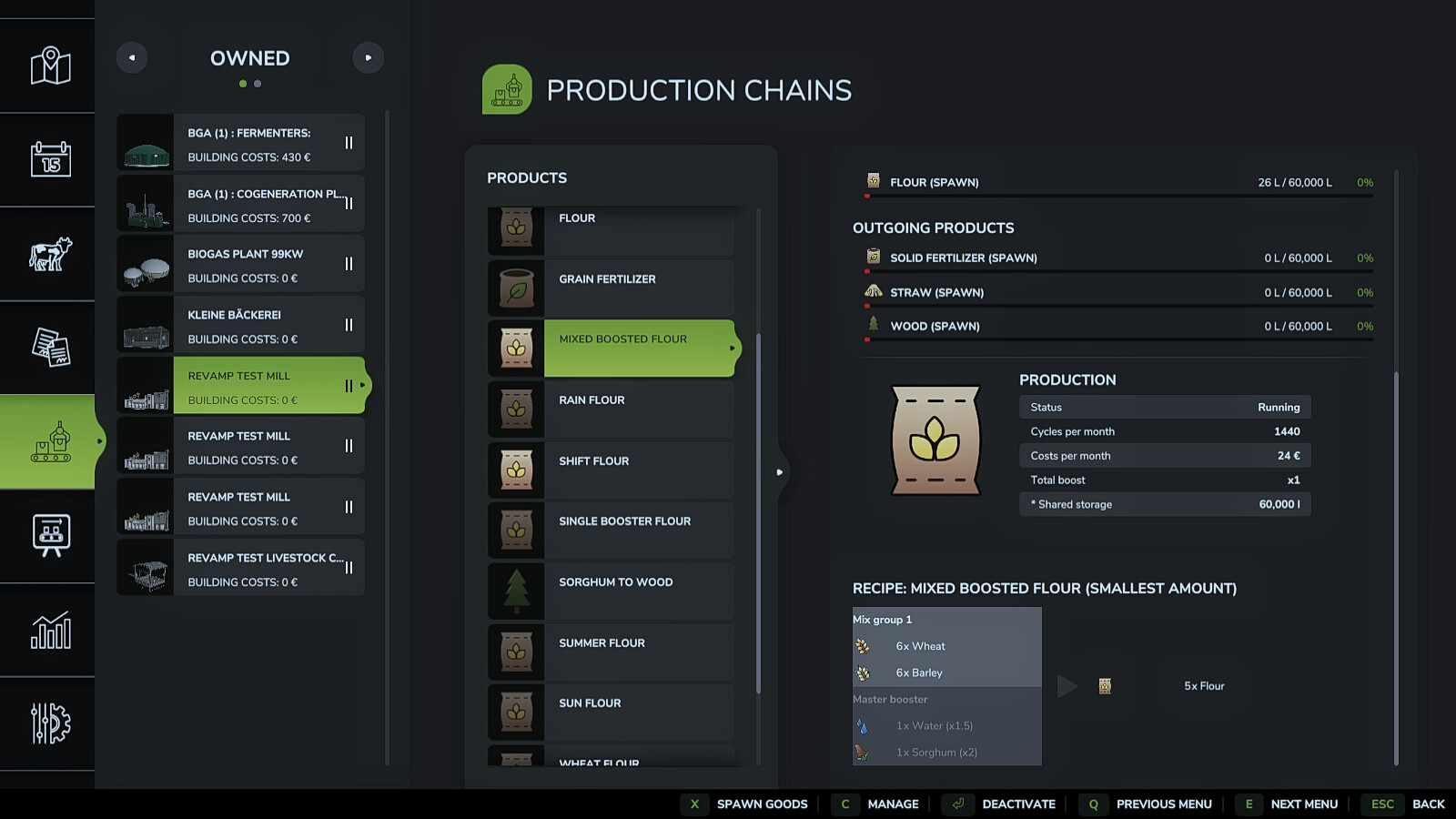The width and height of the screenshot is (1456, 819).
Task: Click the Sorghum booster icon in recipe
Action: (862, 753)
